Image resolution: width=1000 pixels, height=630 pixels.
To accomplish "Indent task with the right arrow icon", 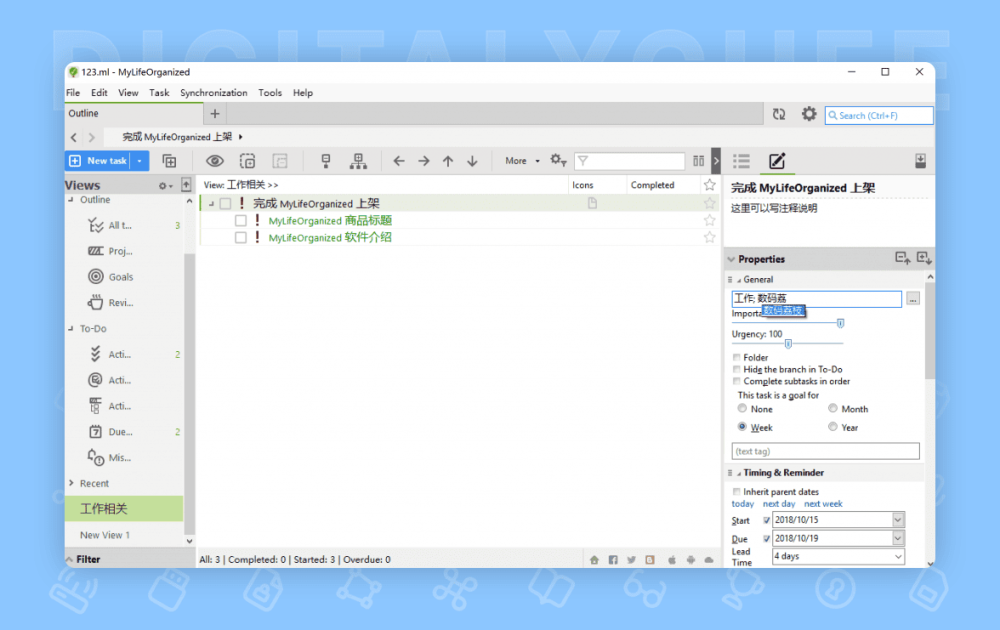I will 423,161.
